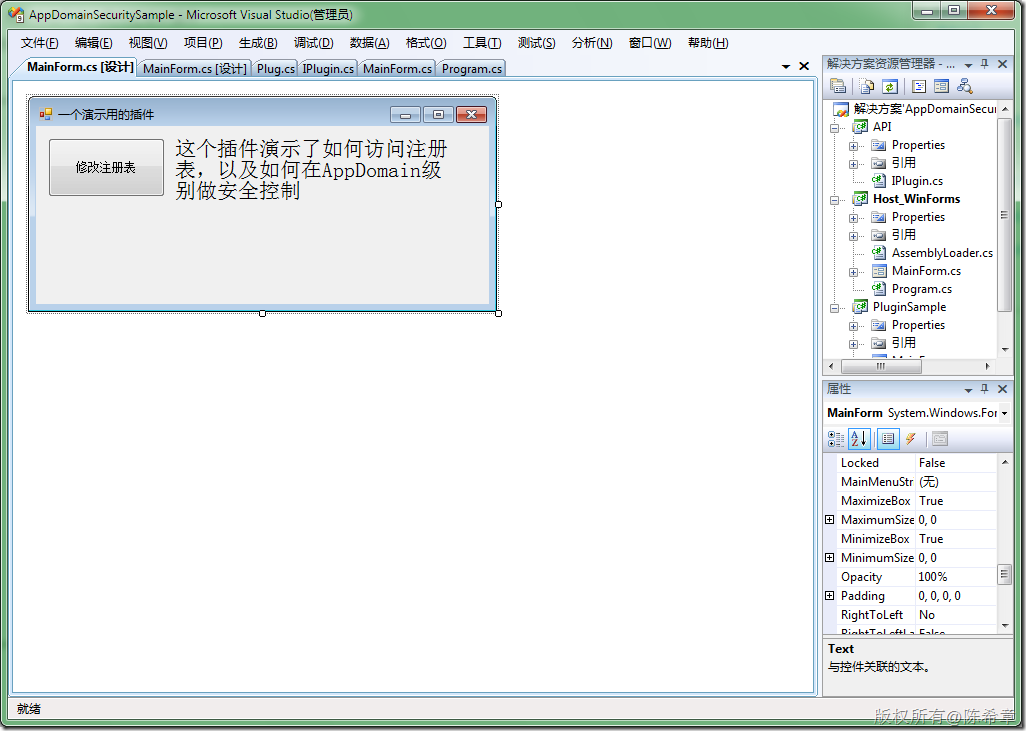Expand the MinimumSize property
1026x731 pixels.
pos(830,558)
